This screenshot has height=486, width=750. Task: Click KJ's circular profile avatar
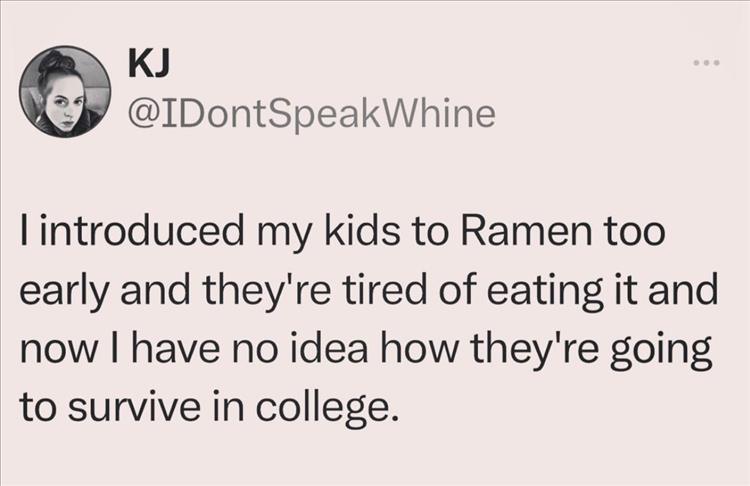pyautogui.click(x=66, y=91)
